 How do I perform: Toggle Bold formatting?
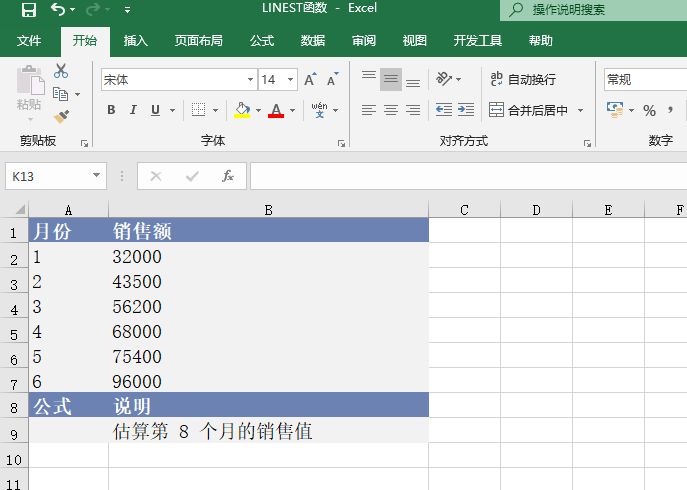(111, 110)
